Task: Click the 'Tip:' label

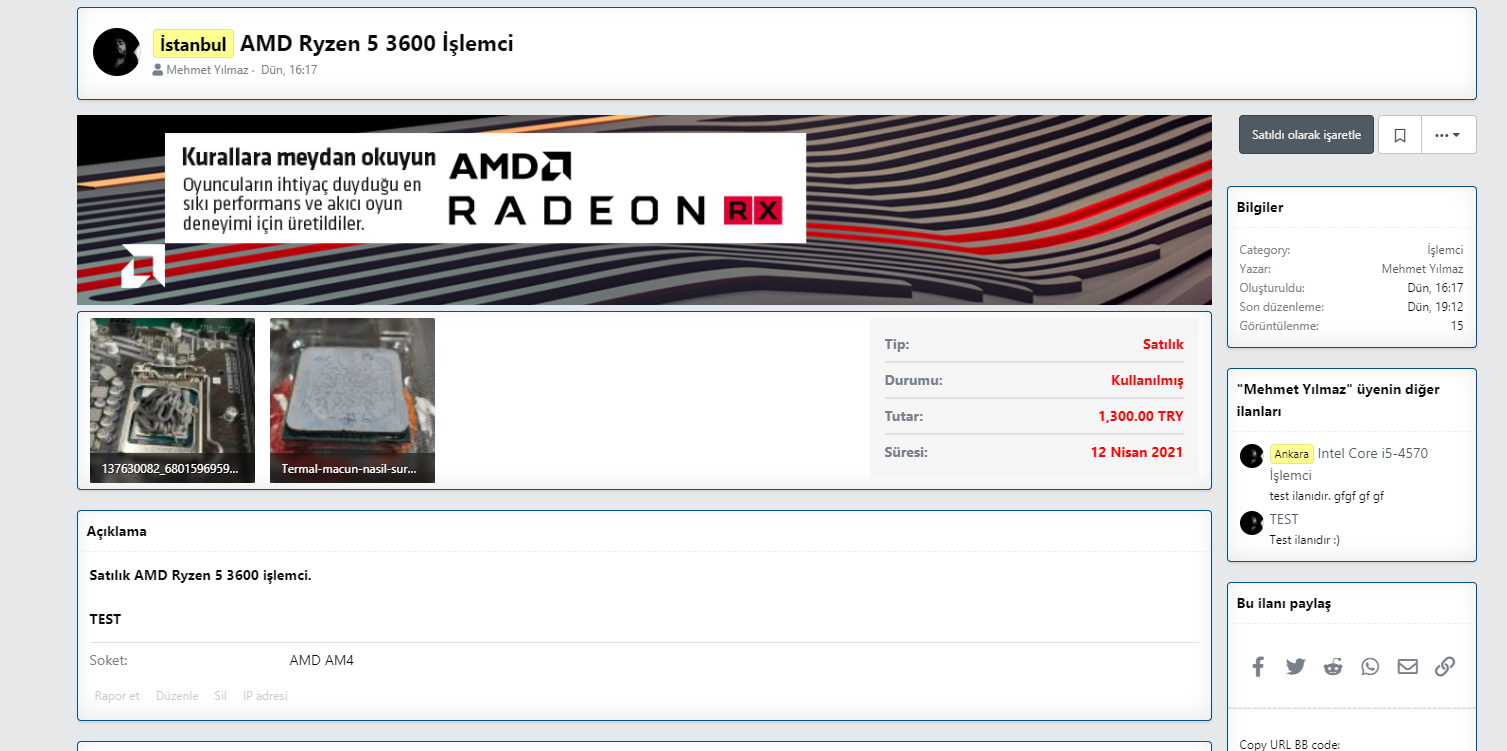Action: pyautogui.click(x=897, y=344)
